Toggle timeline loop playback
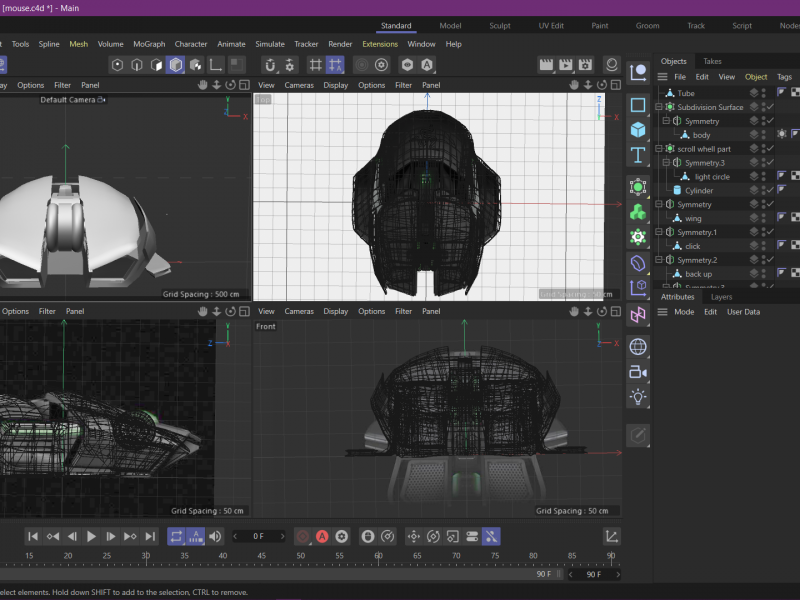Screen dimensions: 800x600 point(175,537)
